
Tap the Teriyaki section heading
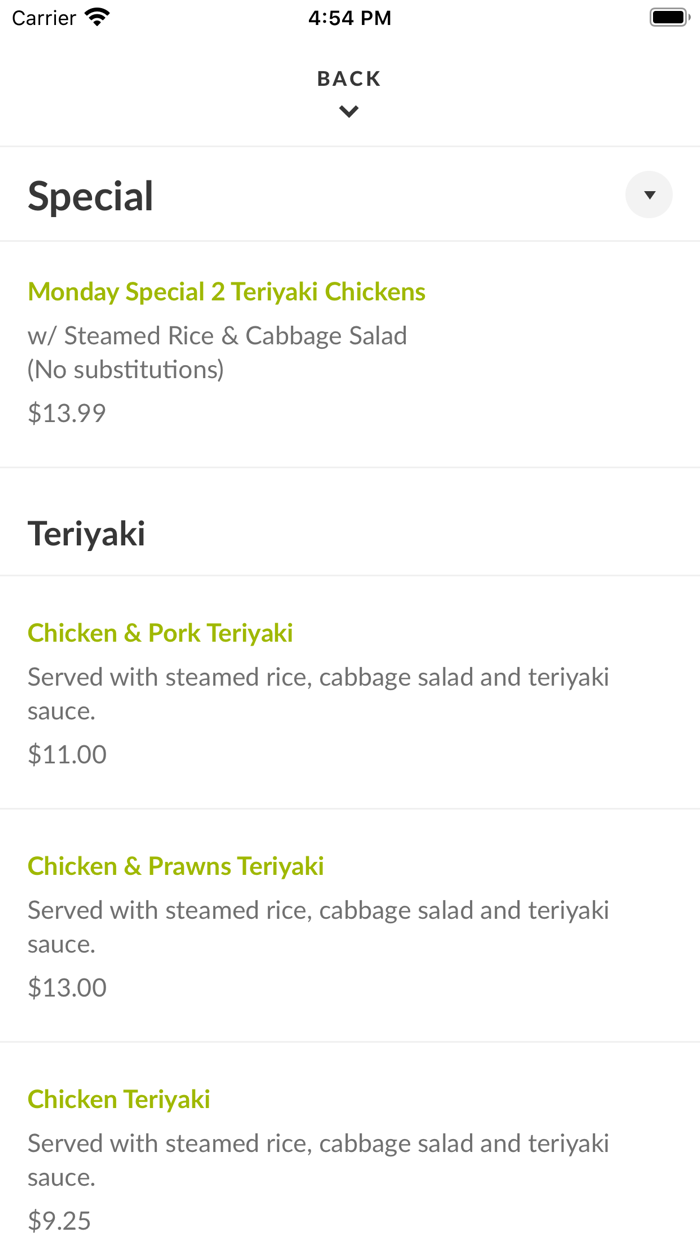pyautogui.click(x=86, y=533)
